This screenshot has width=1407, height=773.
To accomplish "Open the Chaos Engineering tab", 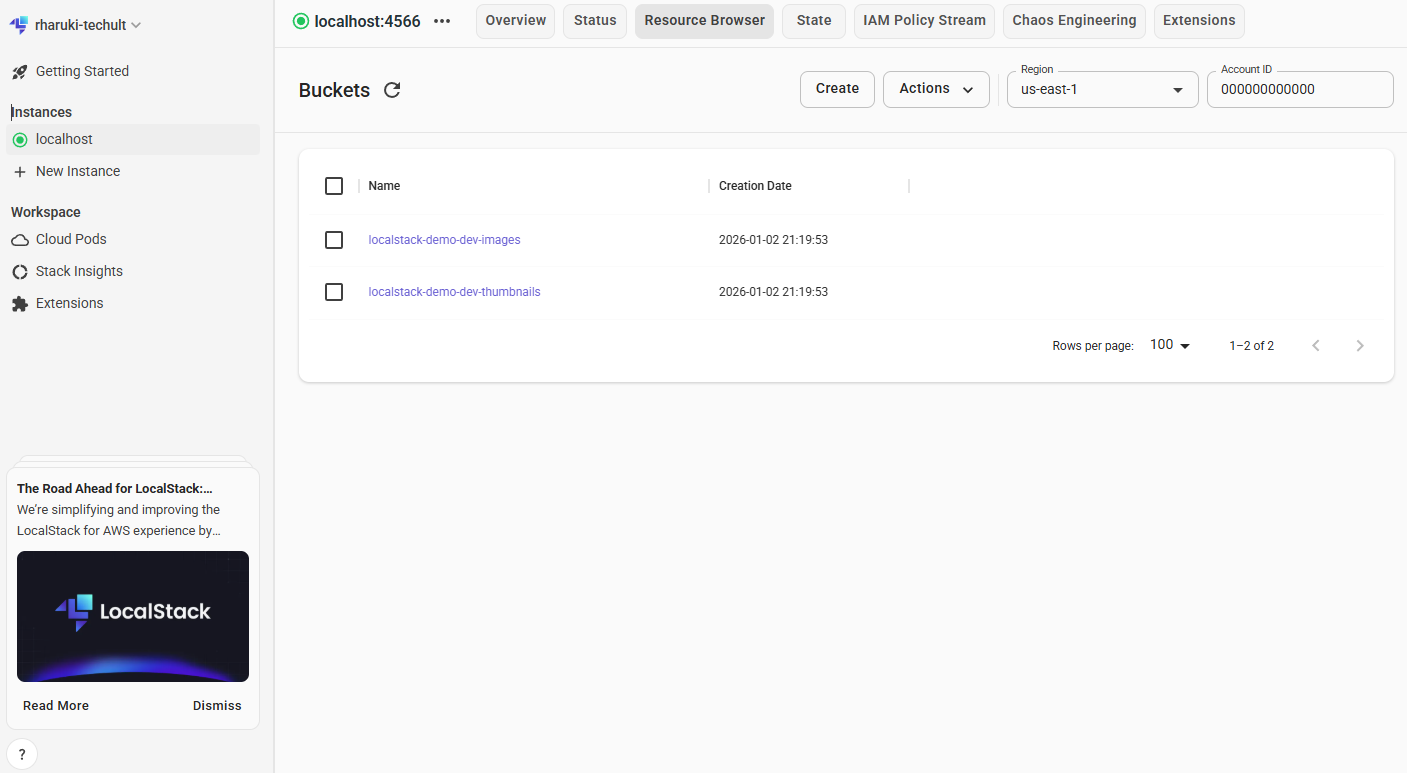I will coord(1074,21).
